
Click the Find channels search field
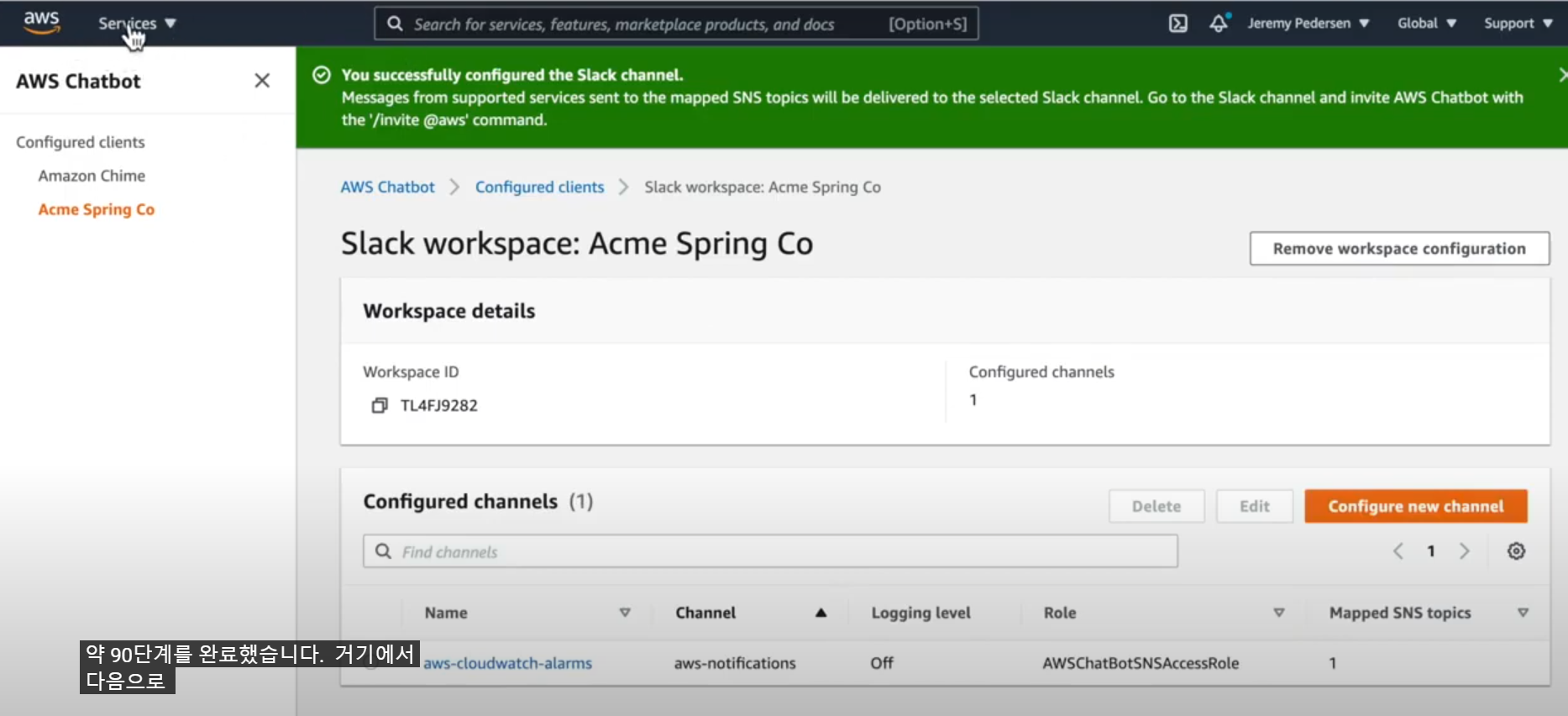770,551
